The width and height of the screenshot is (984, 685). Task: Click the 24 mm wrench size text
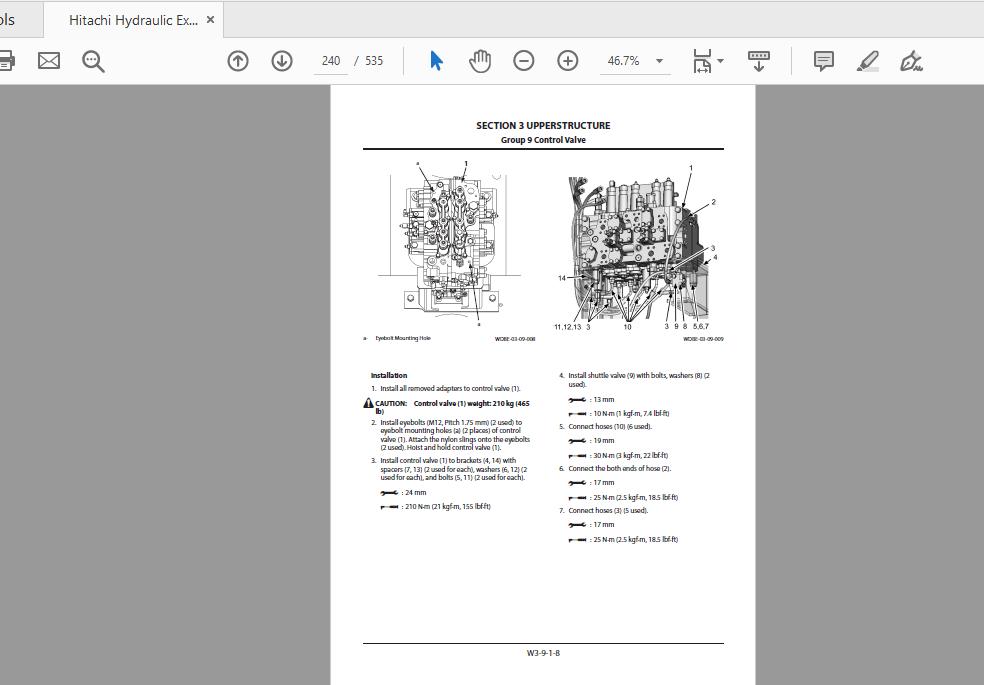point(415,493)
